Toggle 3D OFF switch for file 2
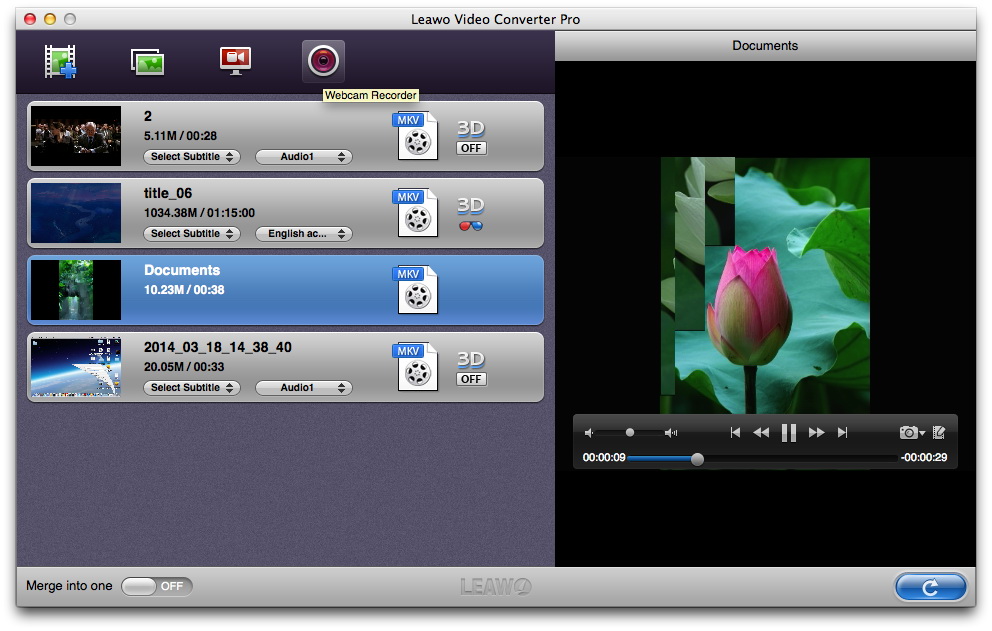Screen dimensions: 992x631 pyautogui.click(x=471, y=148)
